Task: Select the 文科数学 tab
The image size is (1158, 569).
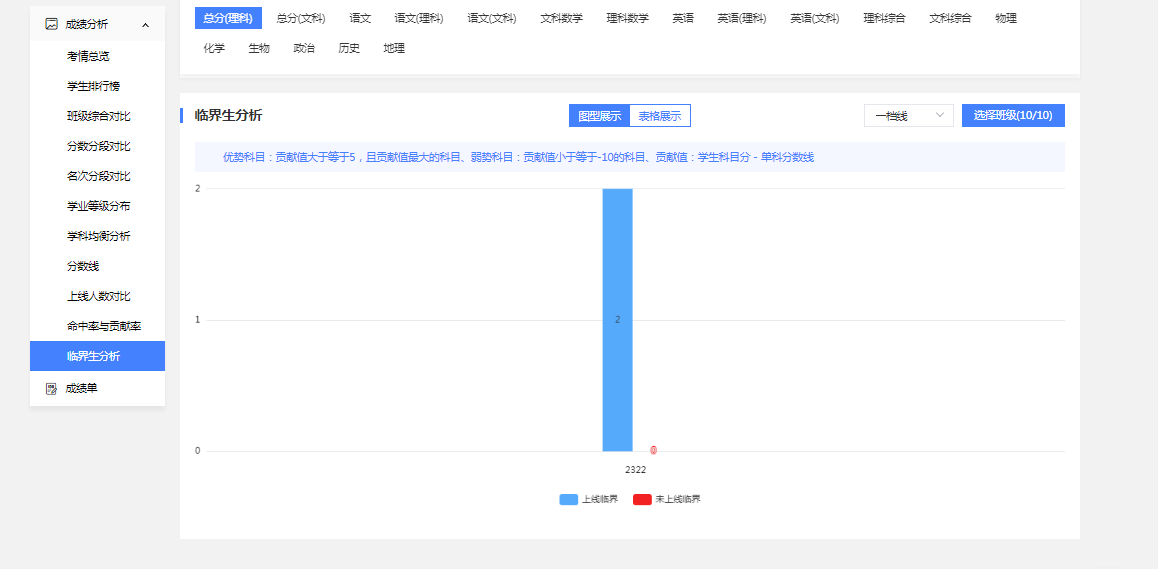Action: coord(561,18)
